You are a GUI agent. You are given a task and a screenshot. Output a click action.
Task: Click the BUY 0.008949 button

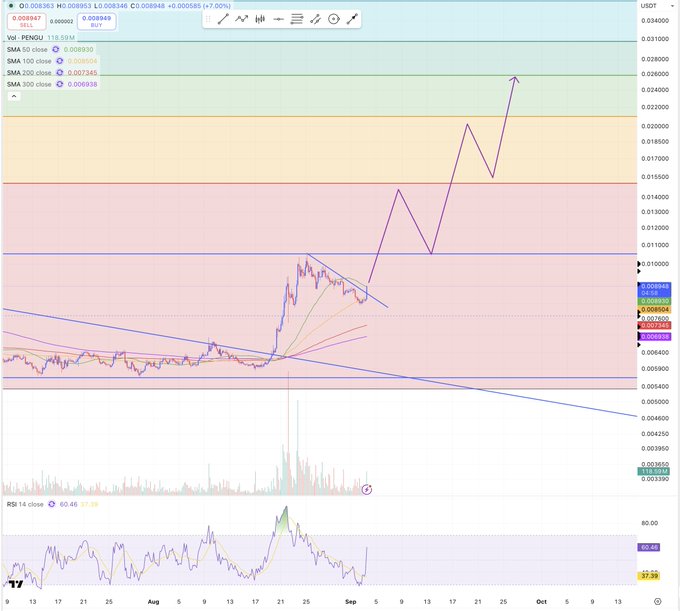point(96,21)
